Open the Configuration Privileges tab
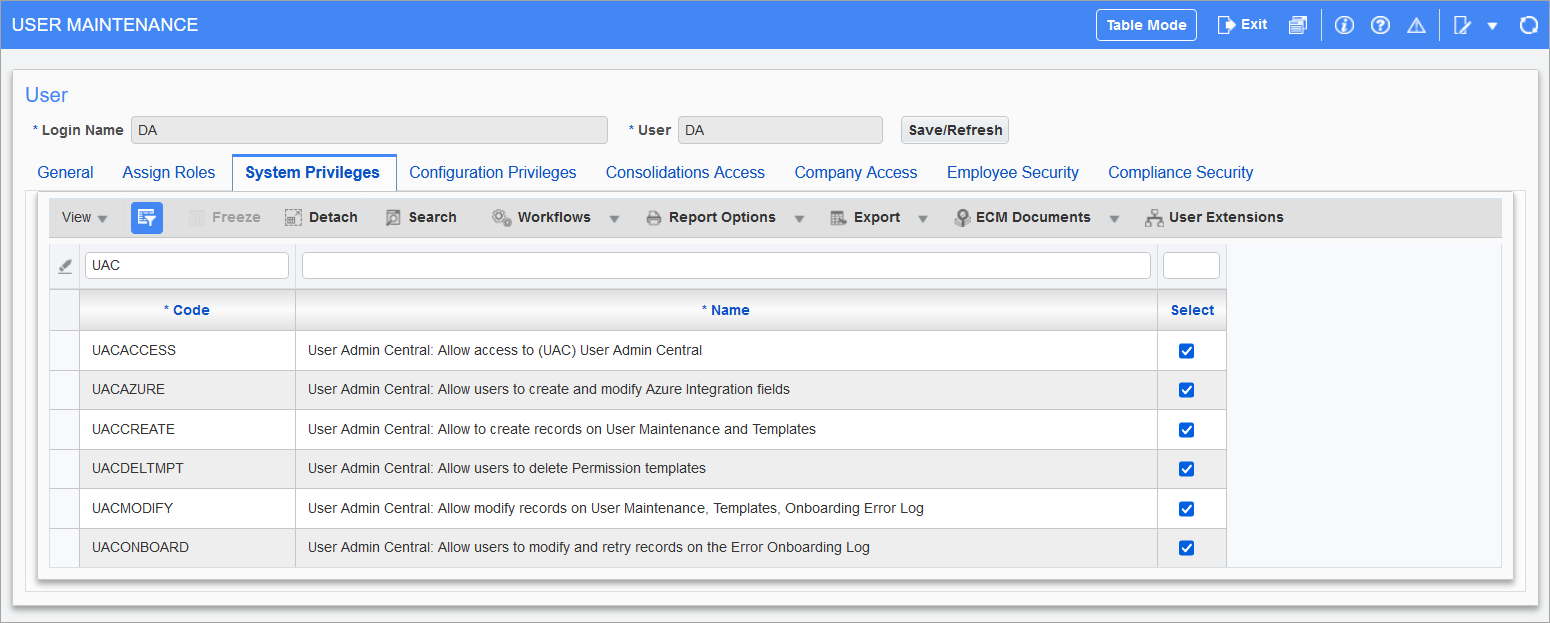Screen dimensions: 1550x623 [x=493, y=172]
